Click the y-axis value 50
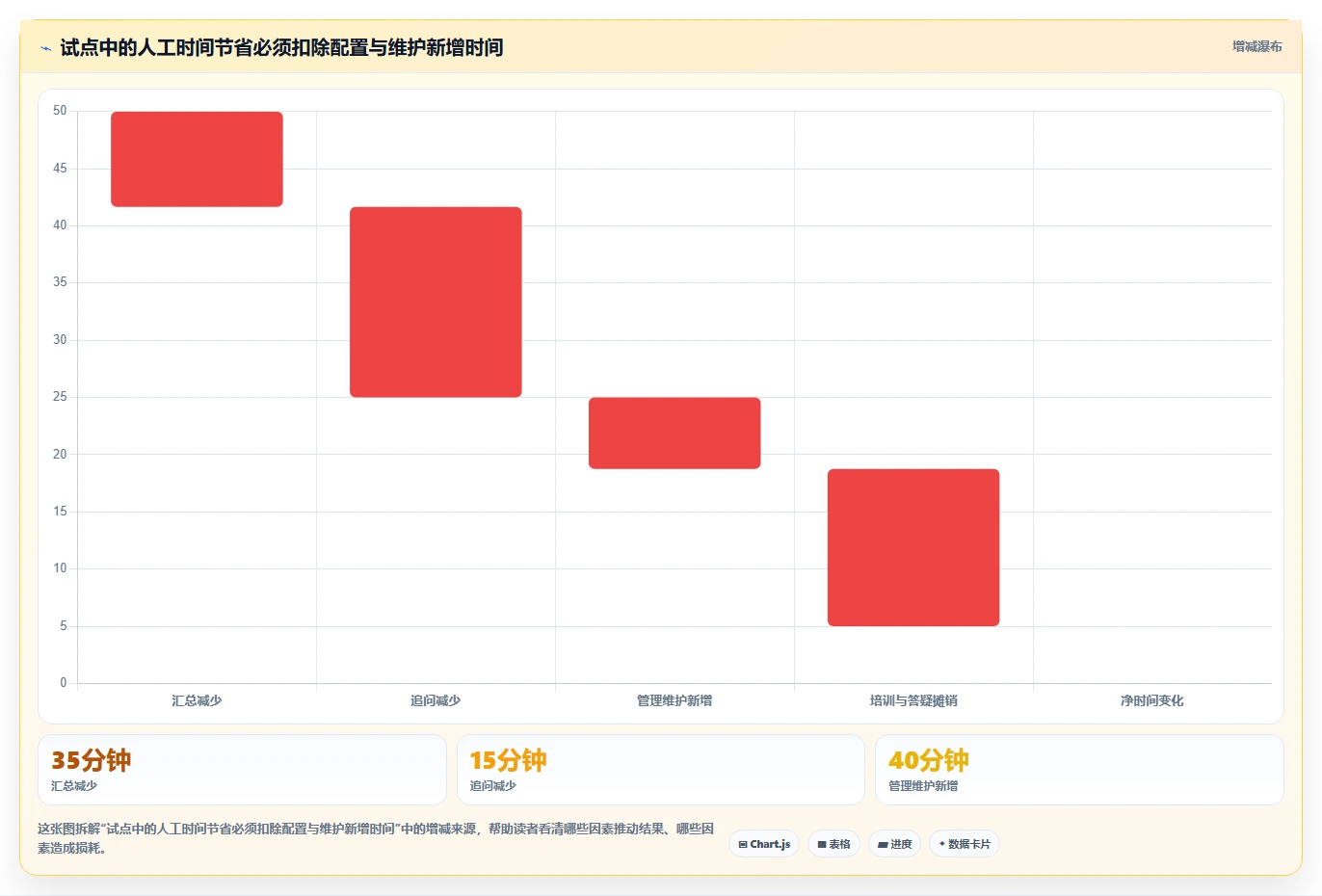Screen dimensions: 1322x896 coord(60,111)
